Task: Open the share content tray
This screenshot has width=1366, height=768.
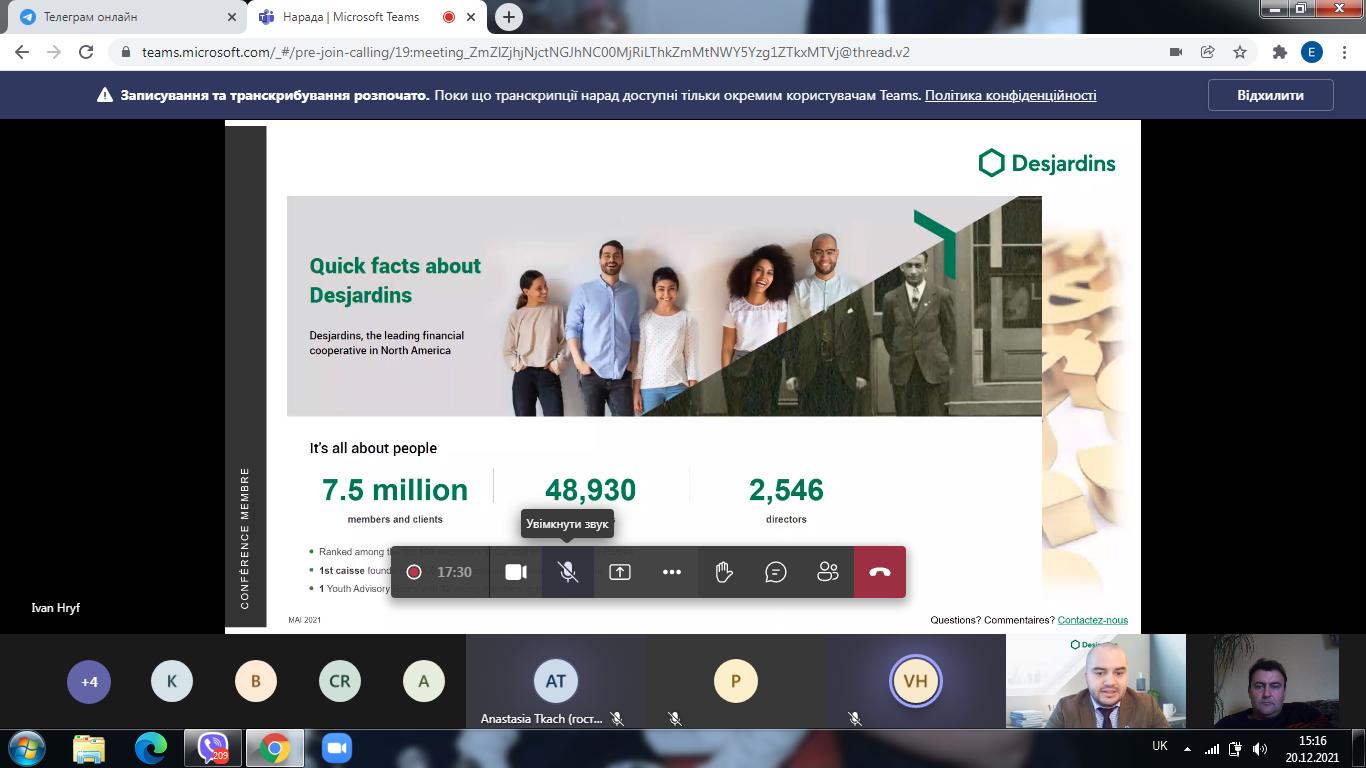Action: [620, 572]
